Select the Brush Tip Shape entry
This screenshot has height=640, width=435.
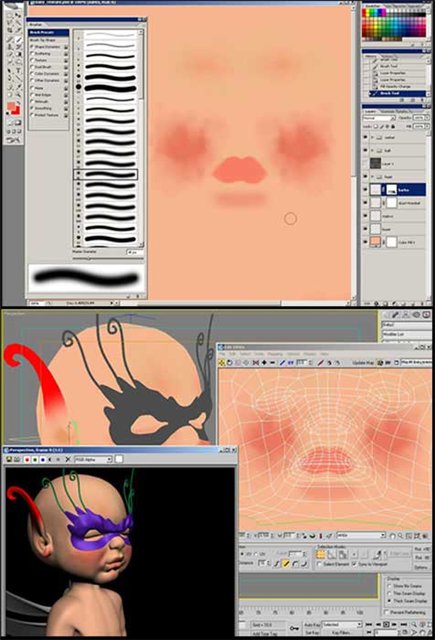coord(42,40)
